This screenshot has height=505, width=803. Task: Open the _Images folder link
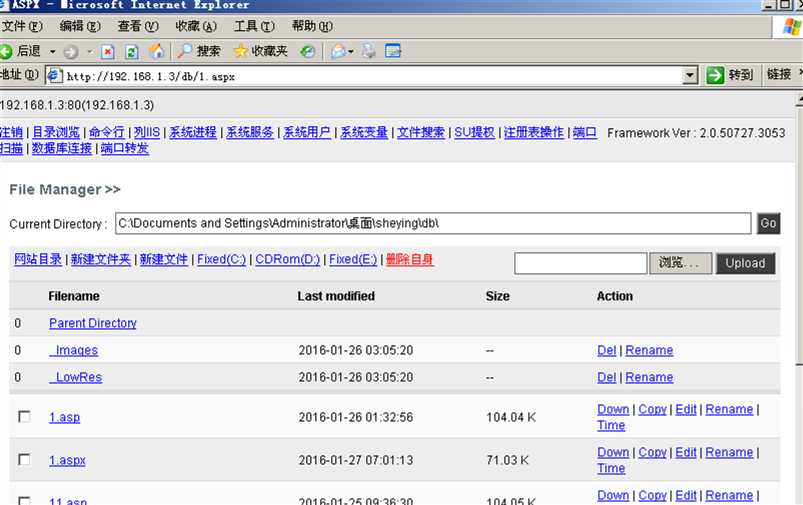pyautogui.click(x=74, y=350)
